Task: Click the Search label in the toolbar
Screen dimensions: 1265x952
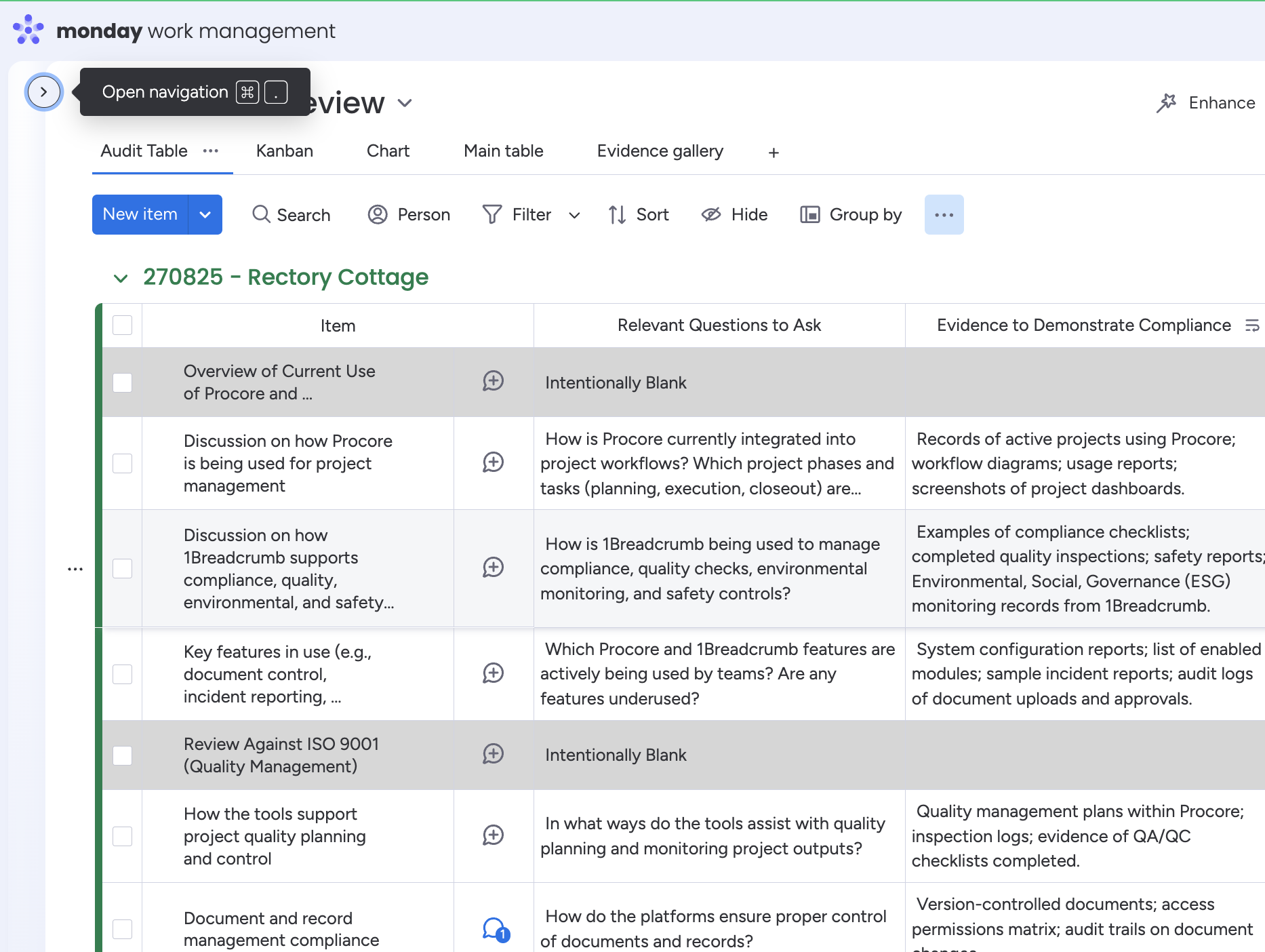Action: coord(304,215)
